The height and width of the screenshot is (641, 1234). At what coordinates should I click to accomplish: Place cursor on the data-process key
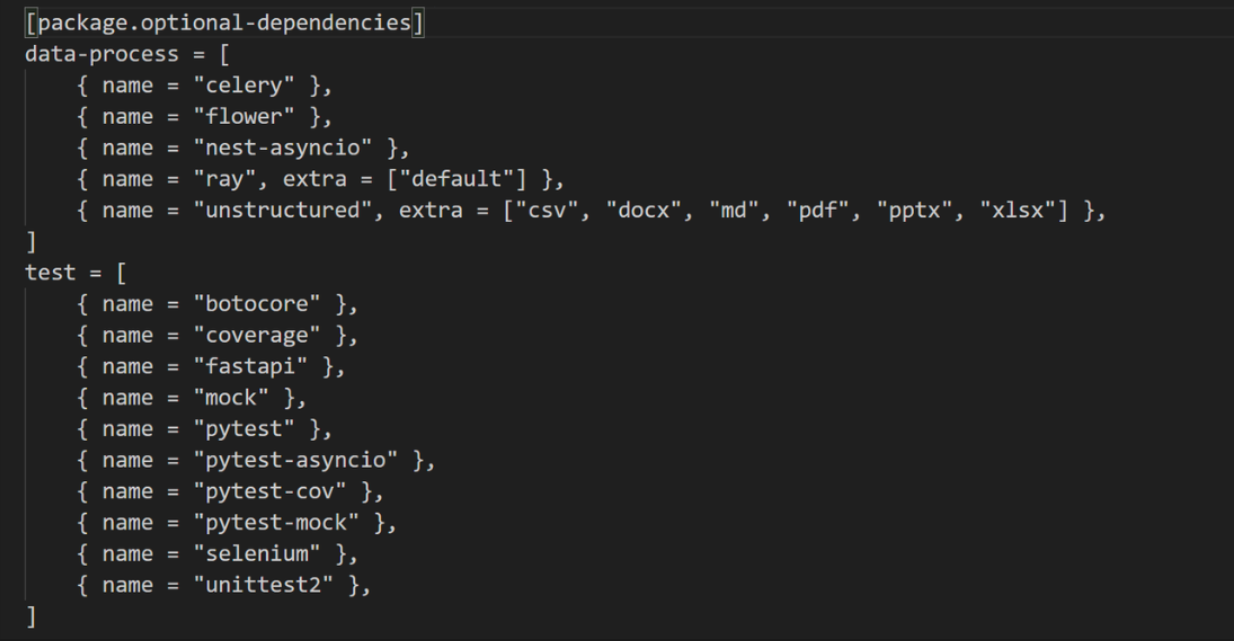click(101, 54)
